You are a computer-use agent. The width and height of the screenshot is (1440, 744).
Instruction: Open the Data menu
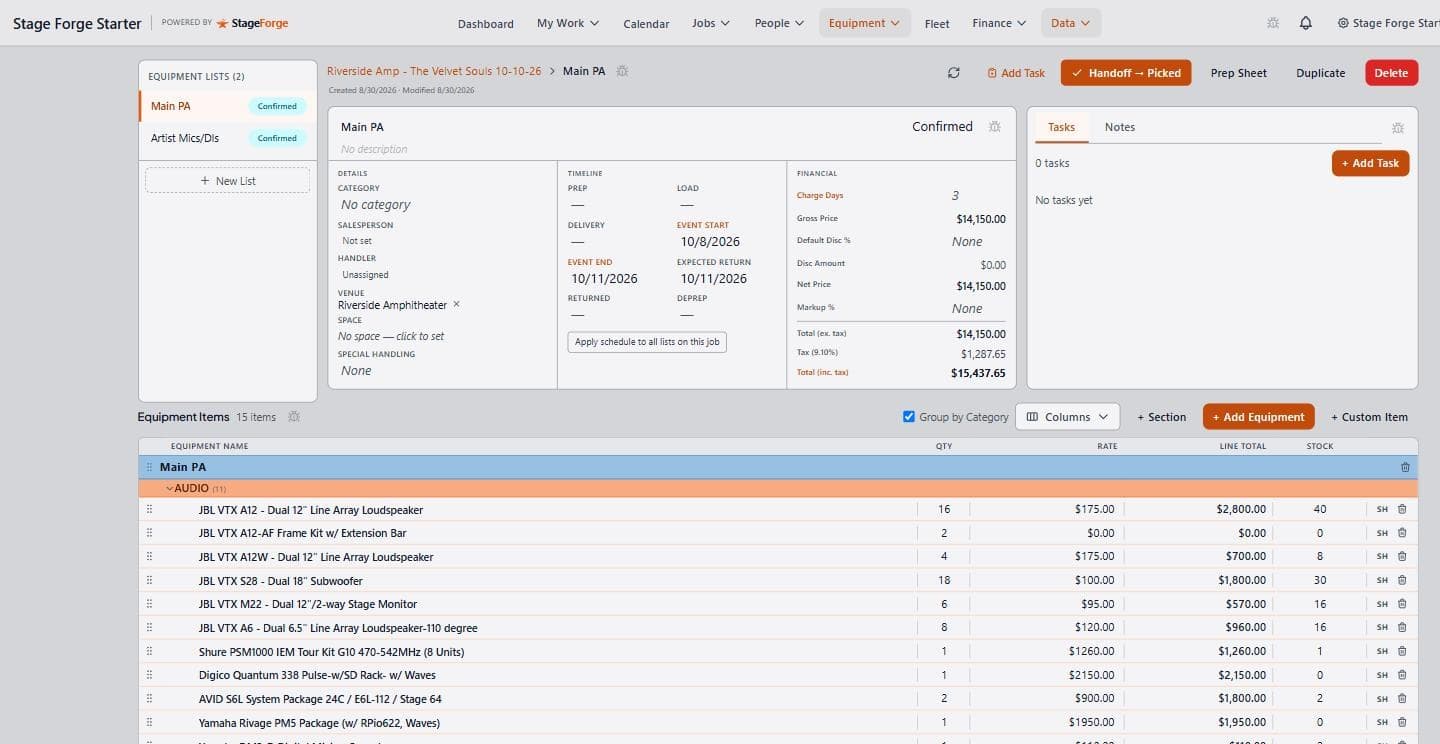(x=1071, y=23)
